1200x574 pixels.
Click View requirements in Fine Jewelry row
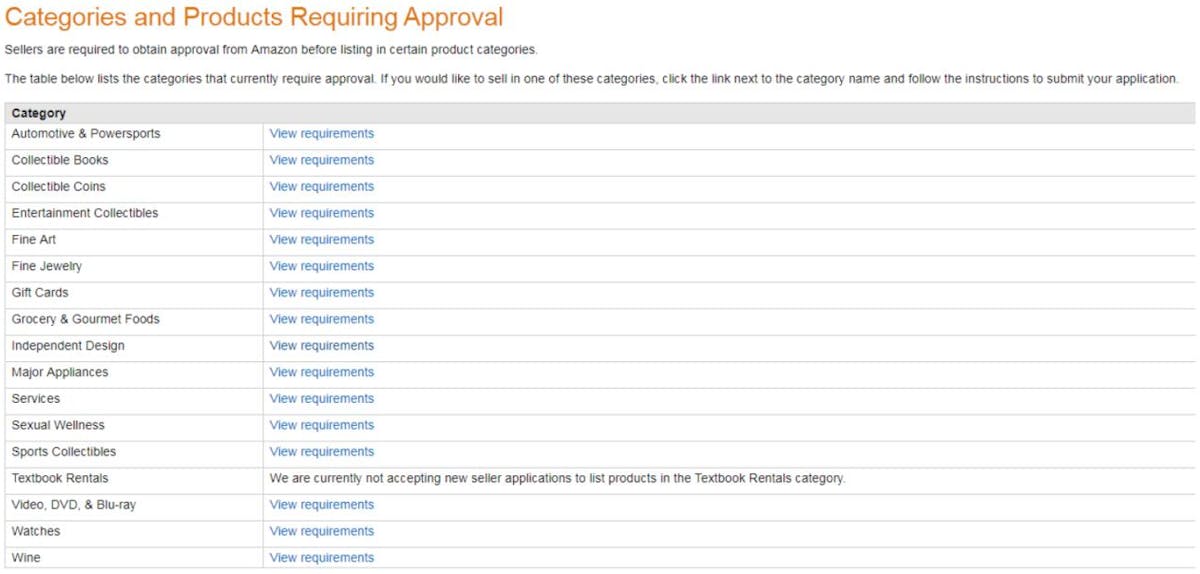321,266
